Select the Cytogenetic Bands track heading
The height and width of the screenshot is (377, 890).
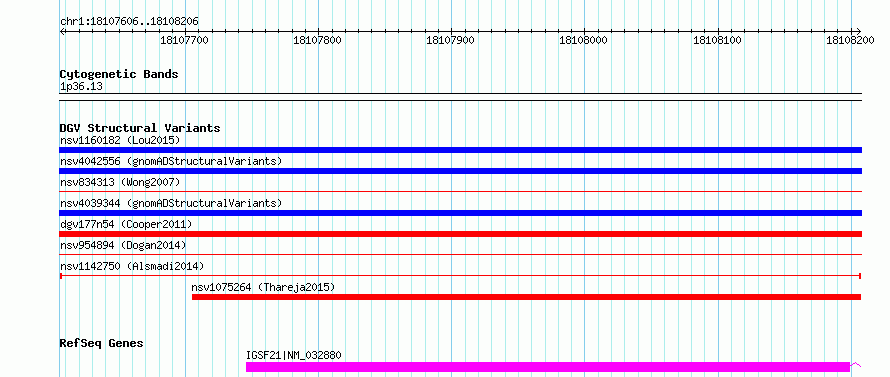pyautogui.click(x=119, y=74)
